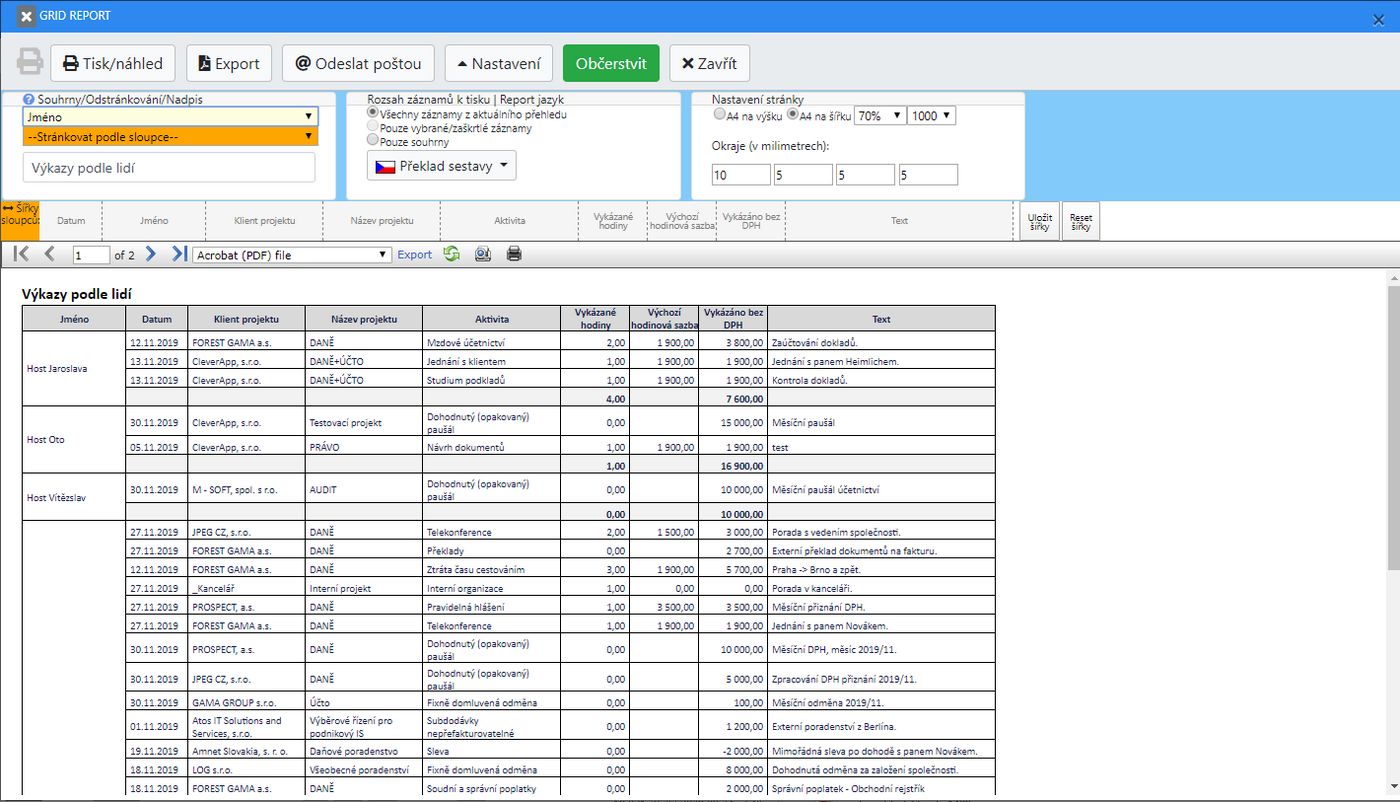1400x802 pixels.
Task: Click 'M - SOFT, spol. s r.o.' client cell
Action: pyautogui.click(x=247, y=490)
